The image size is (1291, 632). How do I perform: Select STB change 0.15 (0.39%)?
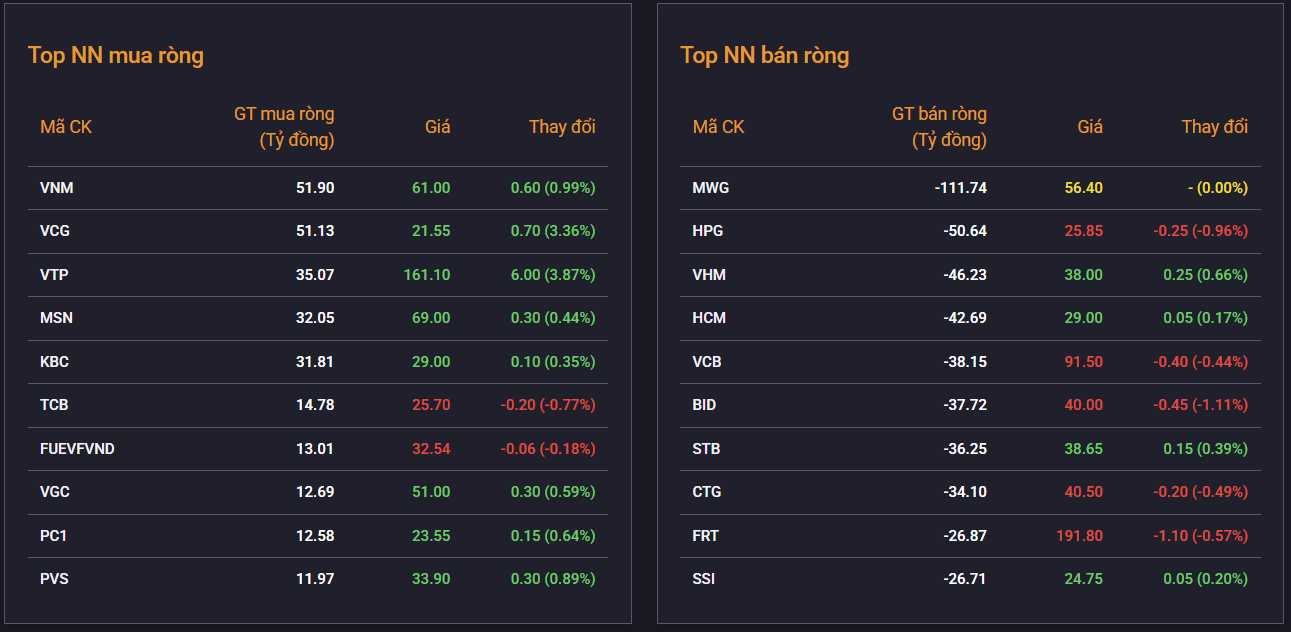pos(1206,449)
